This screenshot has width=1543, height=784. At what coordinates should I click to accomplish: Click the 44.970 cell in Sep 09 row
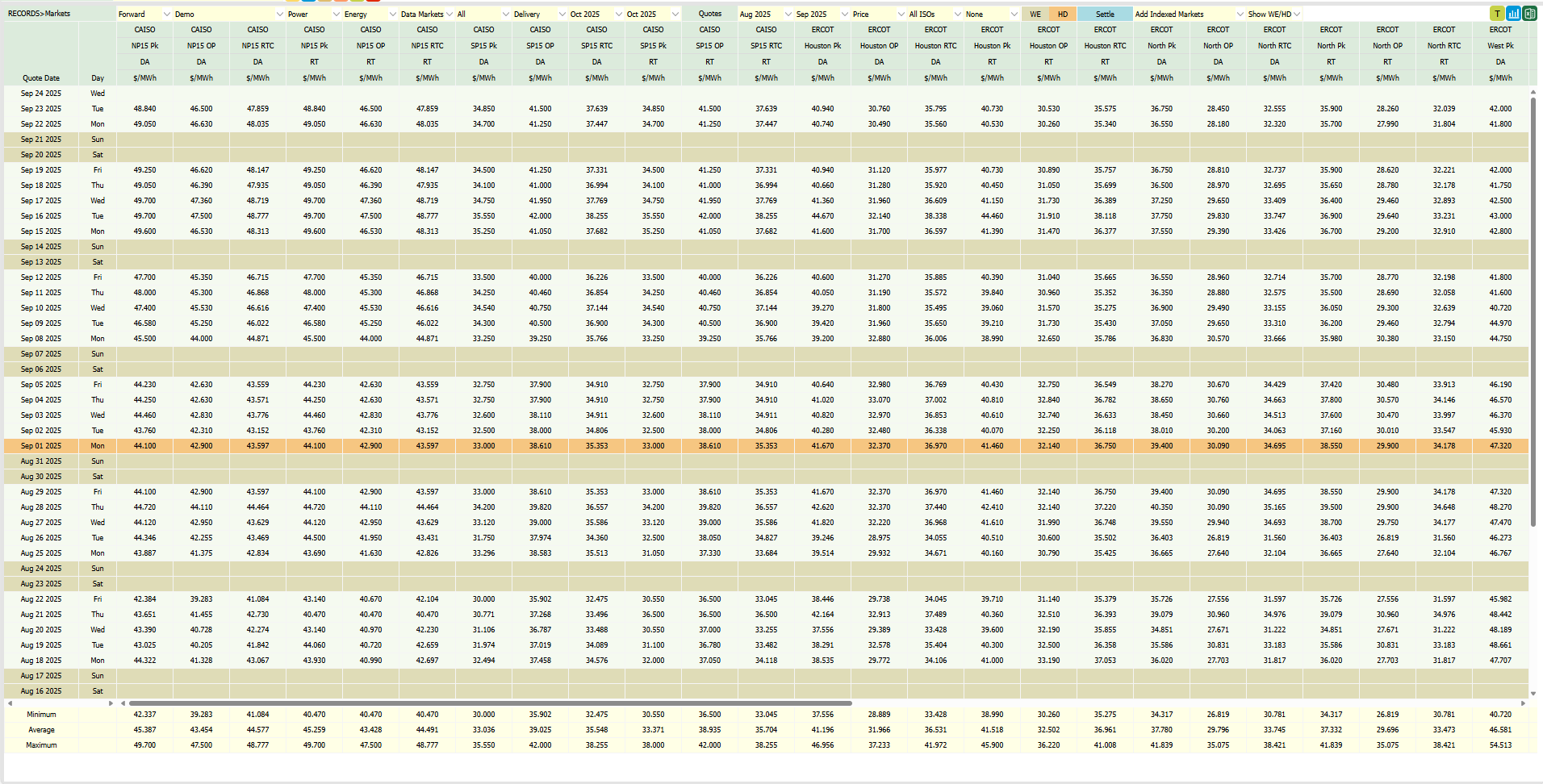pos(1500,323)
